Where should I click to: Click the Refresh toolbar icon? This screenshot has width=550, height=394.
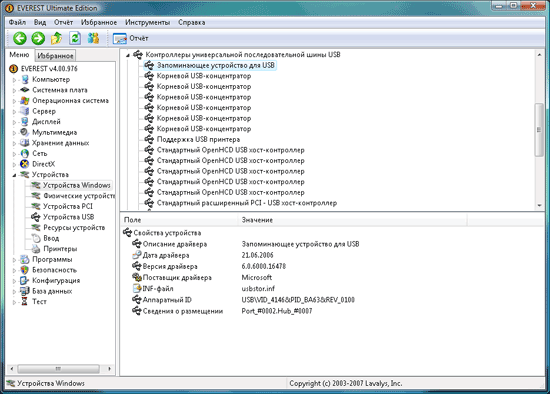tap(75, 38)
